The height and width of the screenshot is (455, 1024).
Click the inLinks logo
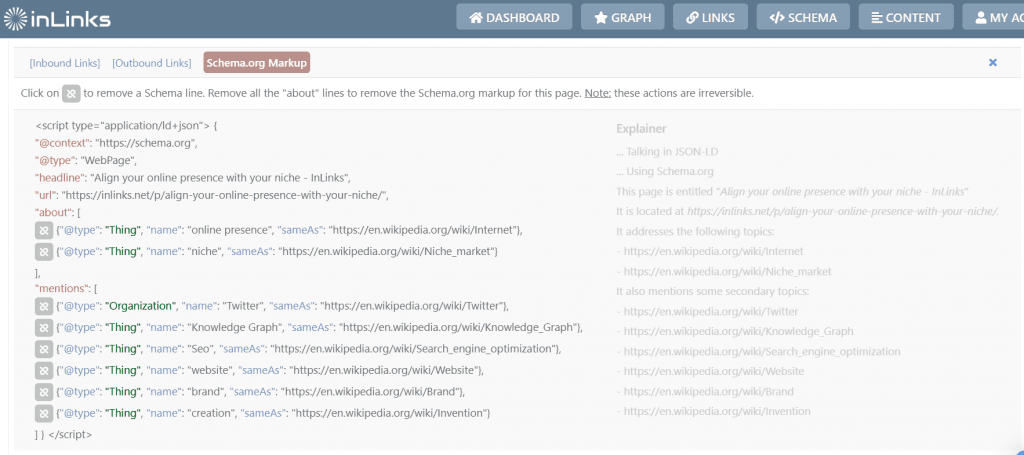coord(57,18)
